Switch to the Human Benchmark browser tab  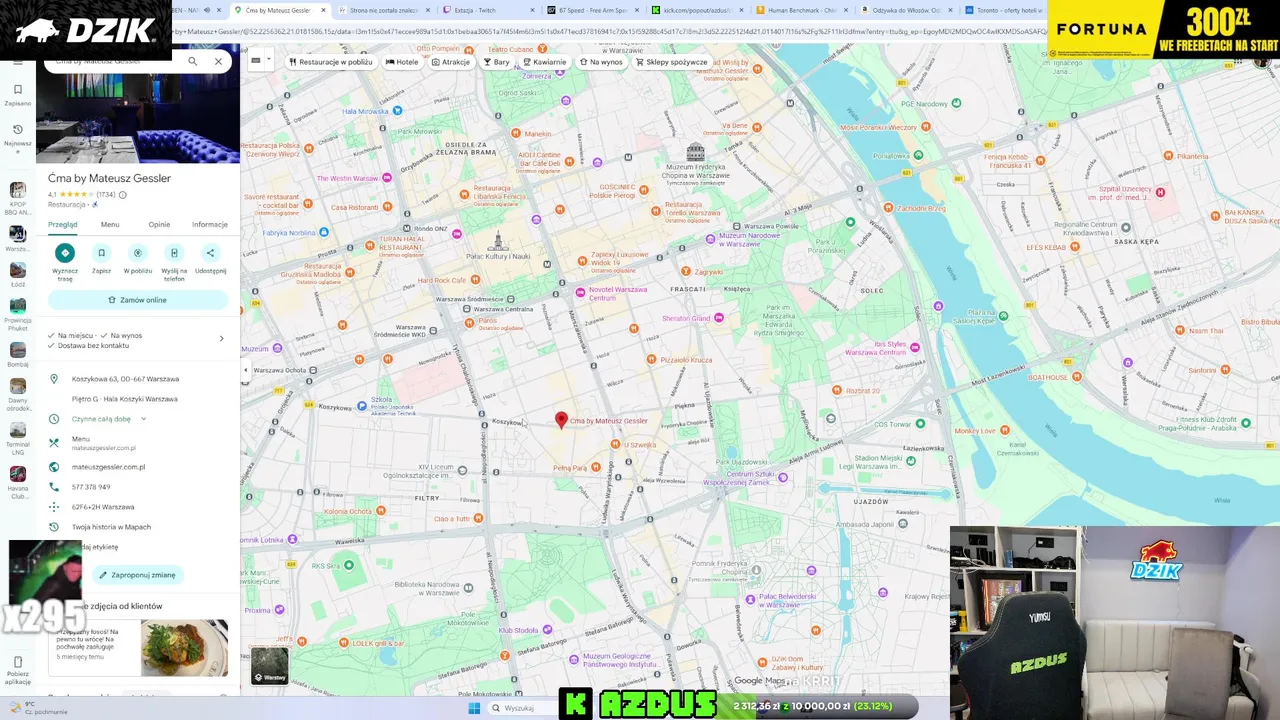[x=801, y=10]
